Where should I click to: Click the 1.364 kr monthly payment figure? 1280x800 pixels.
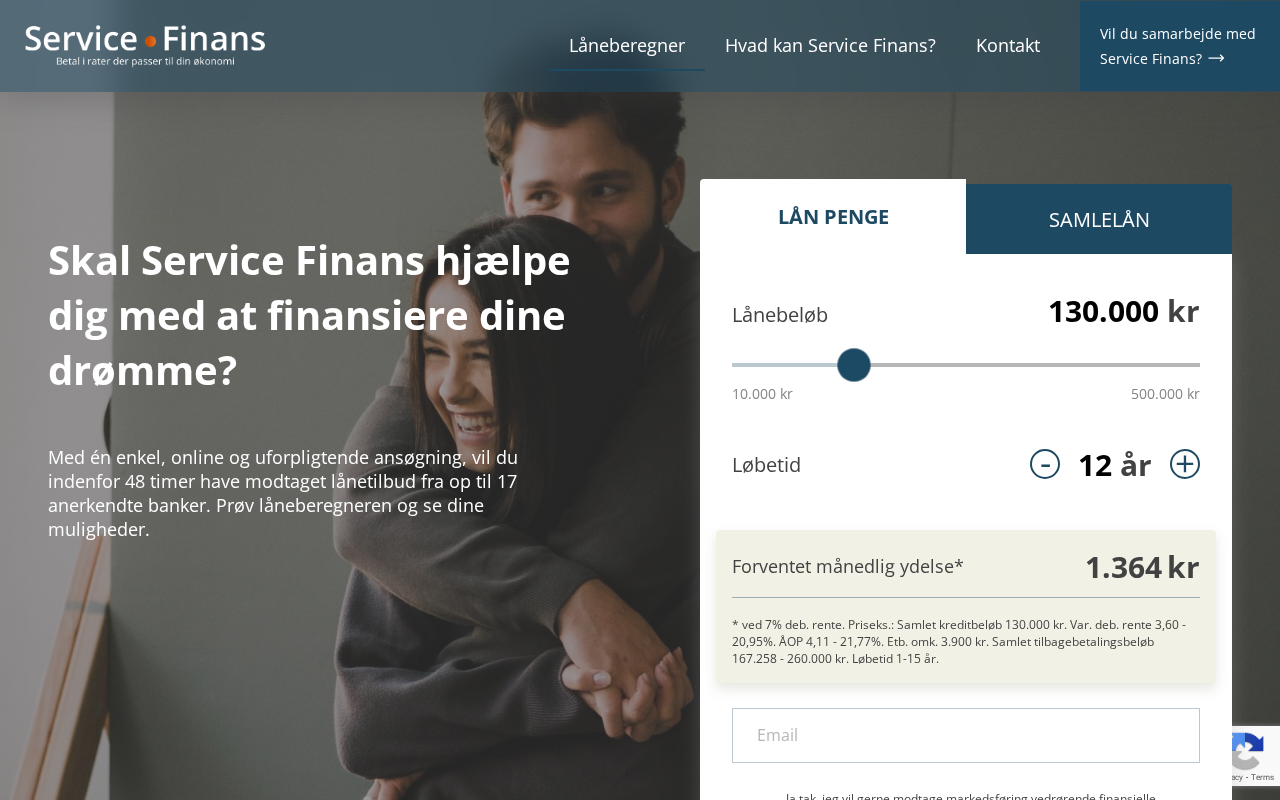click(1142, 567)
